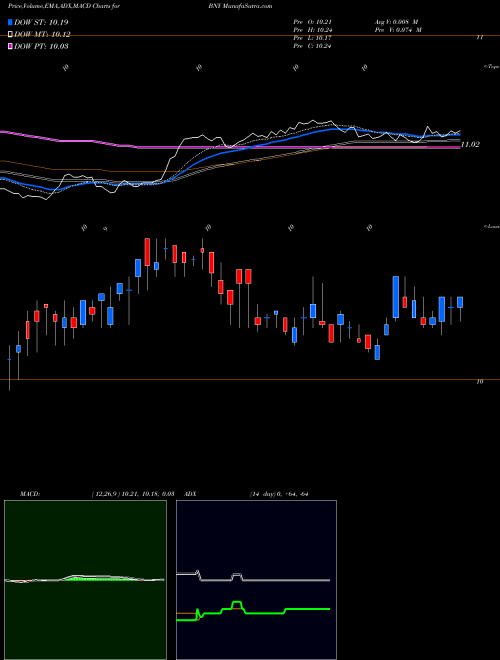Click the "11.02" price label
The image size is (500, 660).
[x=470, y=144]
